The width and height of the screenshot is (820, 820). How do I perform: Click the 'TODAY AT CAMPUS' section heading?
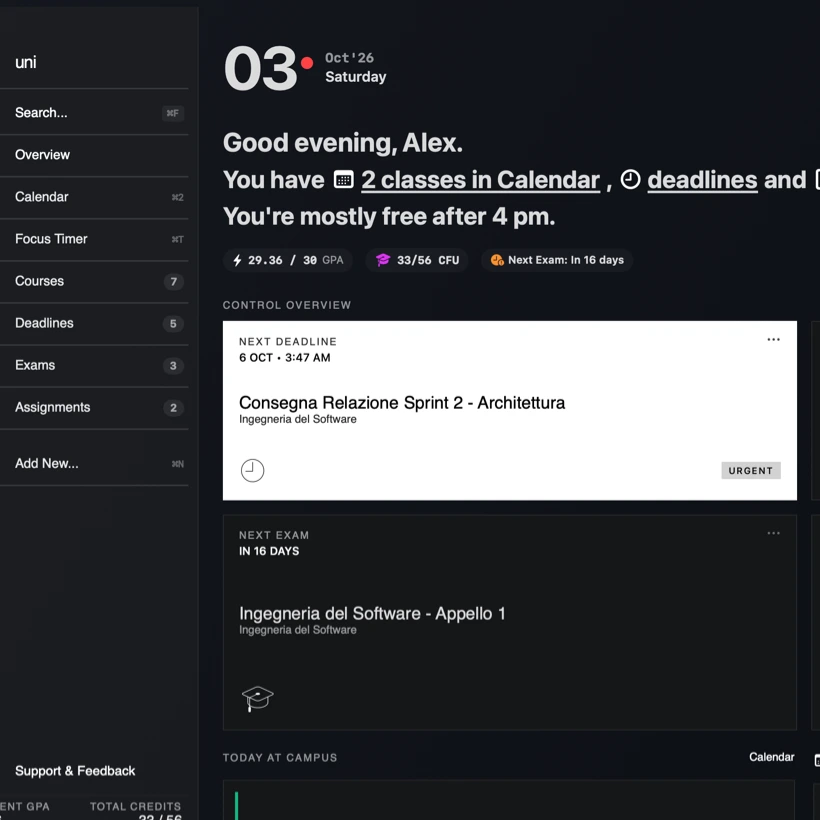coord(280,757)
